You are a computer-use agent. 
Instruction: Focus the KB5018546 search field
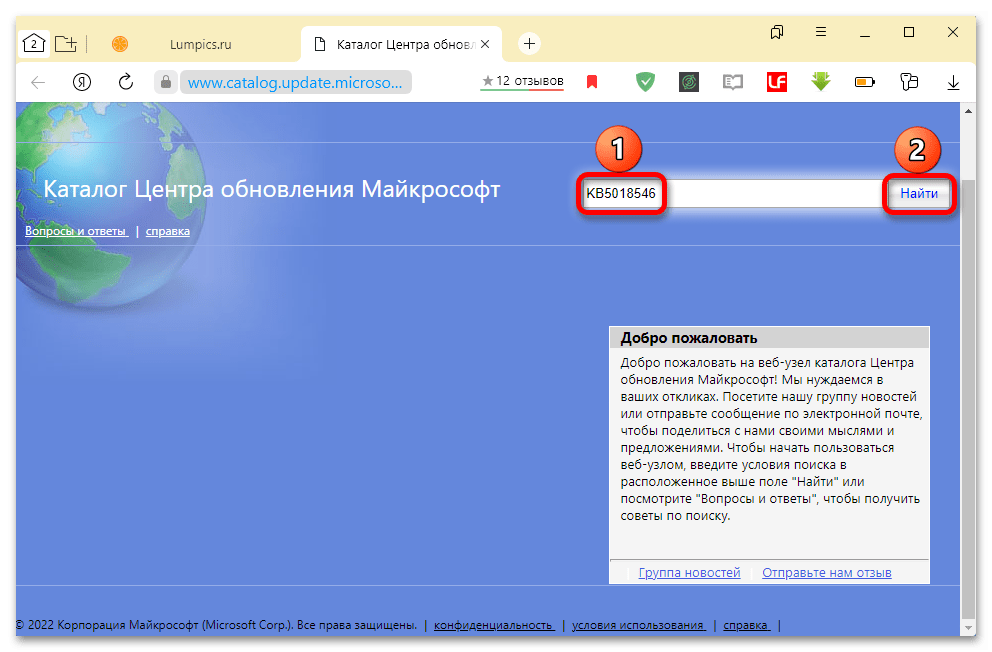730,193
